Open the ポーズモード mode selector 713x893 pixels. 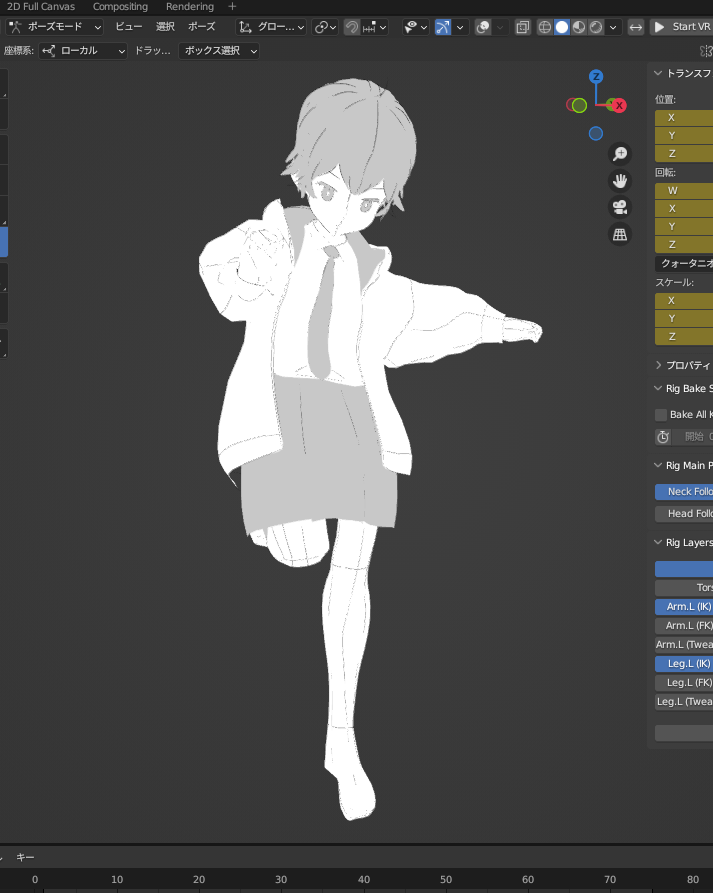click(55, 27)
